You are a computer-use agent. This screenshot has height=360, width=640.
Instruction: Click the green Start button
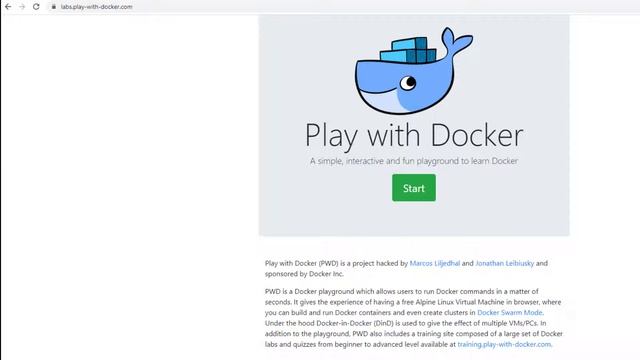tap(414, 188)
